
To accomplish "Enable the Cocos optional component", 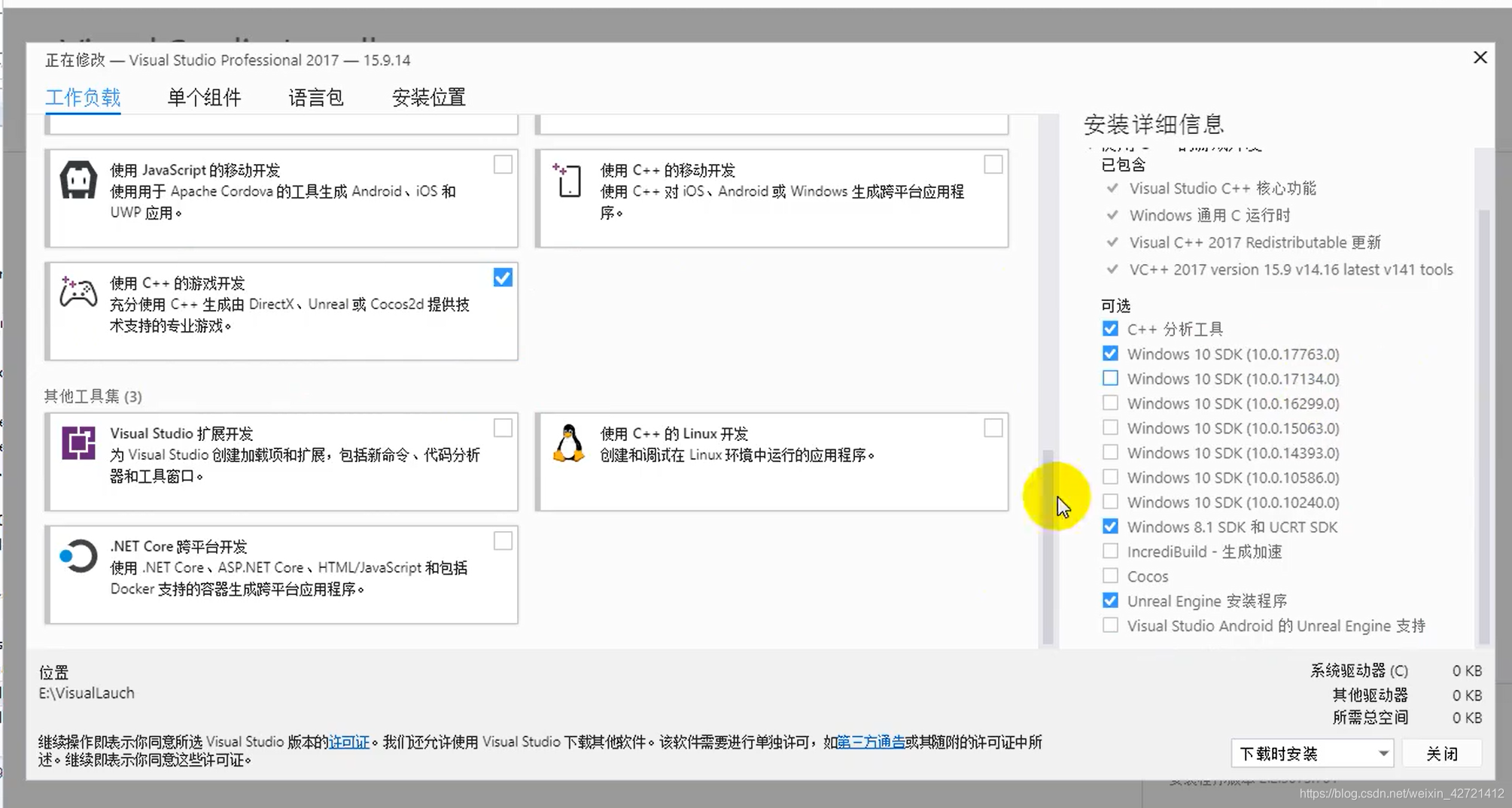I will click(1110, 576).
